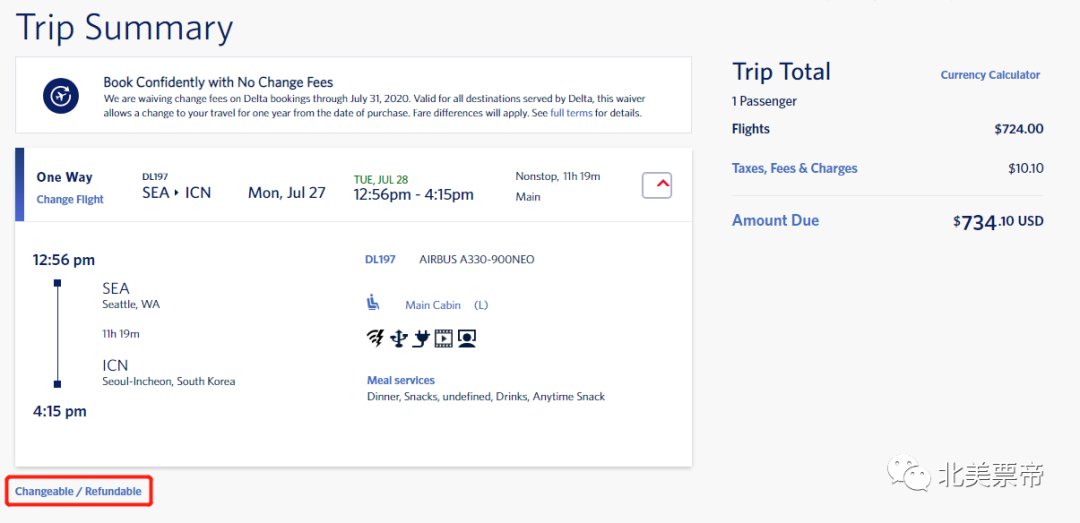Open the Currency Calculator
The height and width of the screenshot is (523, 1080).
click(990, 75)
